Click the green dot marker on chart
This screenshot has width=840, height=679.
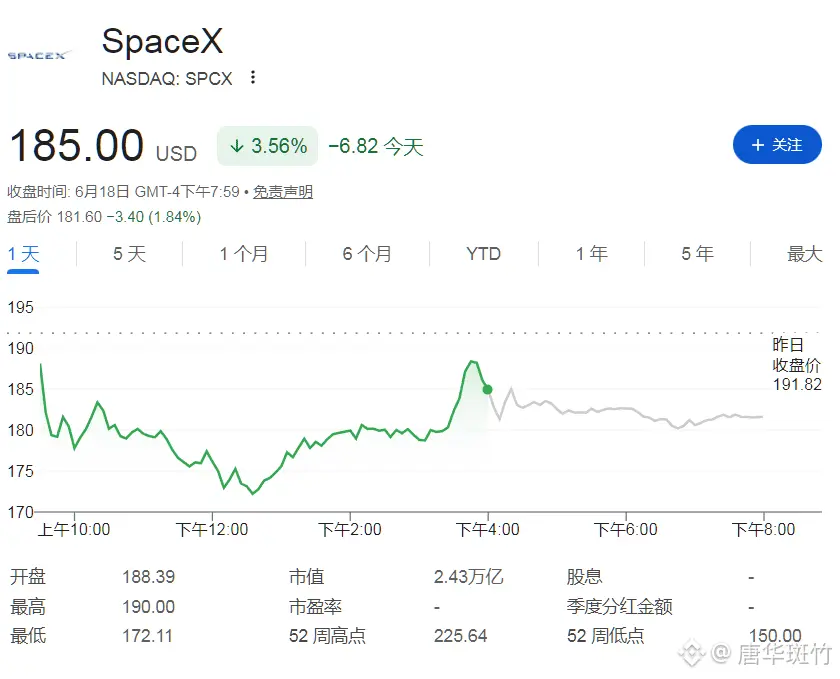tap(488, 390)
